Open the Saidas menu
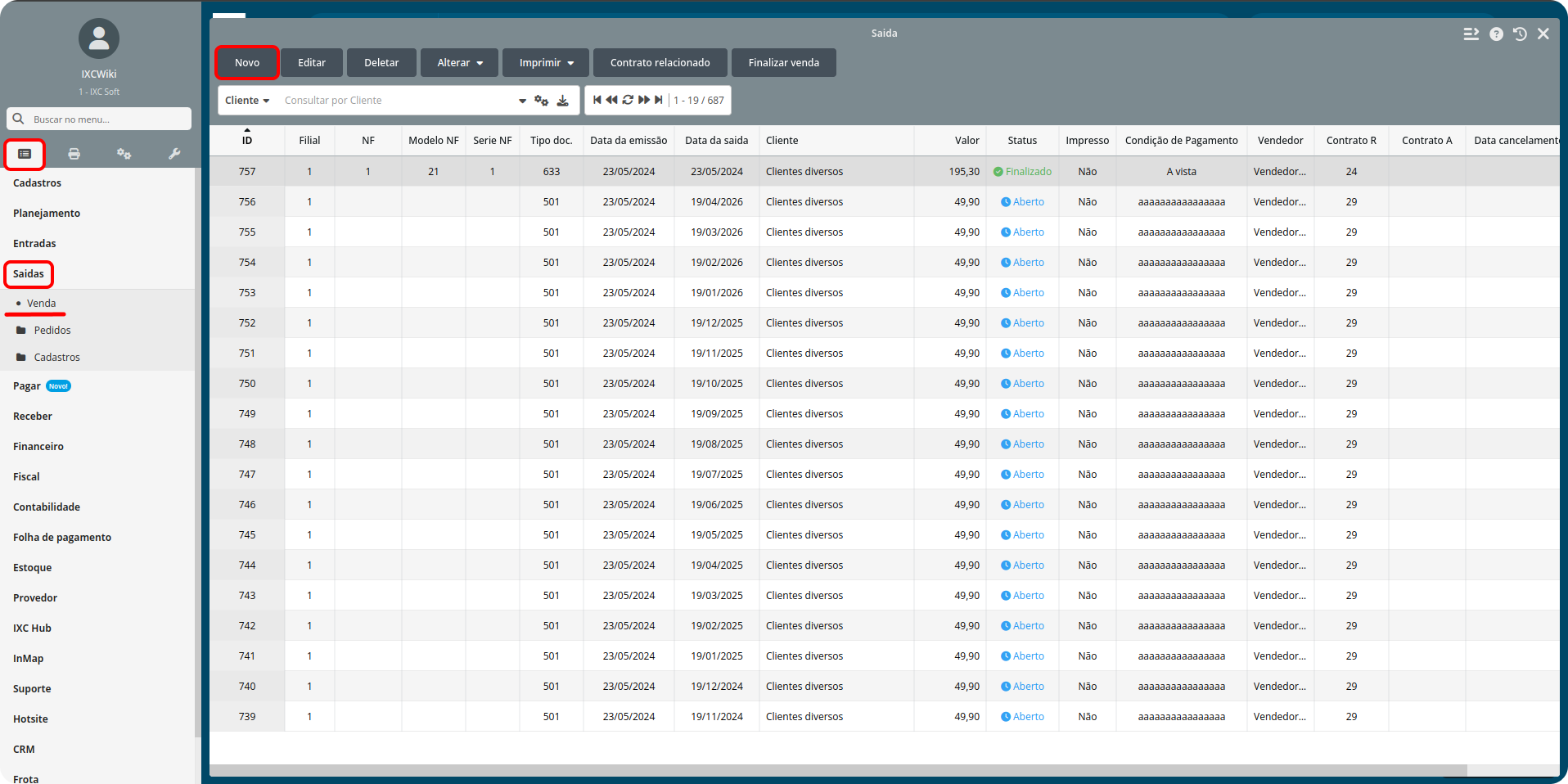The width and height of the screenshot is (1568, 784). click(29, 273)
